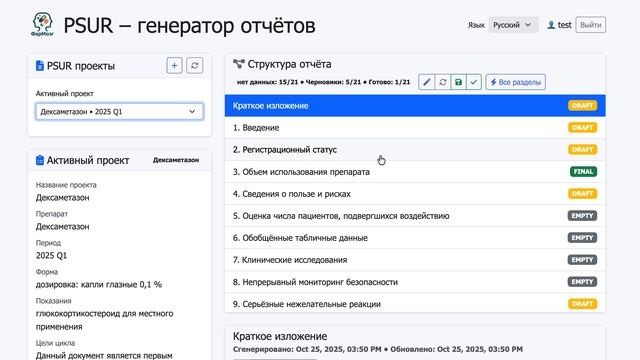The width and height of the screenshot is (640, 360).
Task: Select section 8. Непрерывный мониторинг безопасности
Action: click(415, 282)
